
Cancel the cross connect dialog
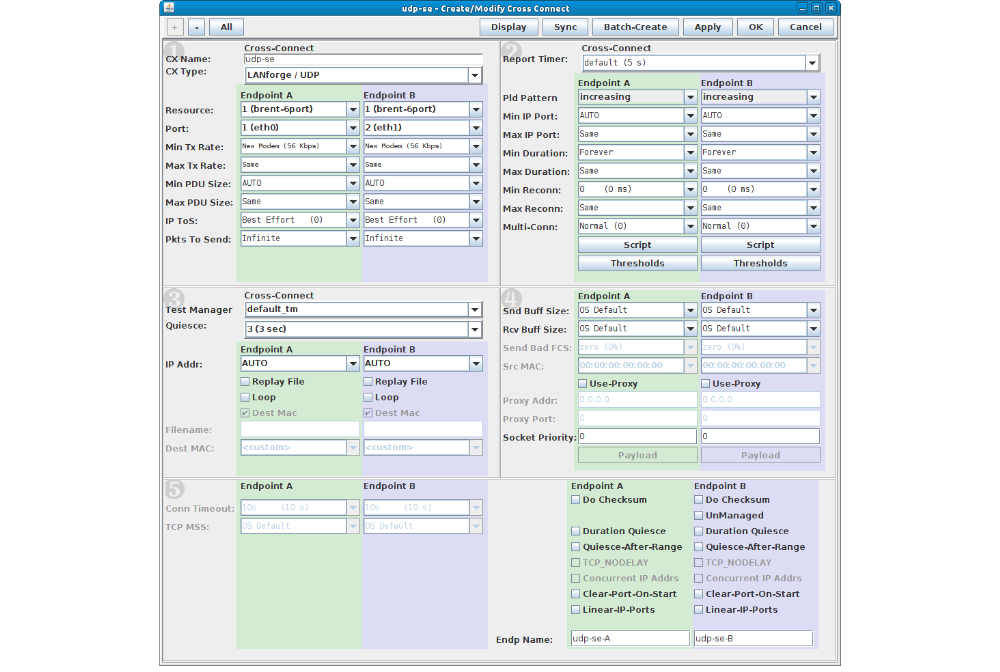(805, 27)
